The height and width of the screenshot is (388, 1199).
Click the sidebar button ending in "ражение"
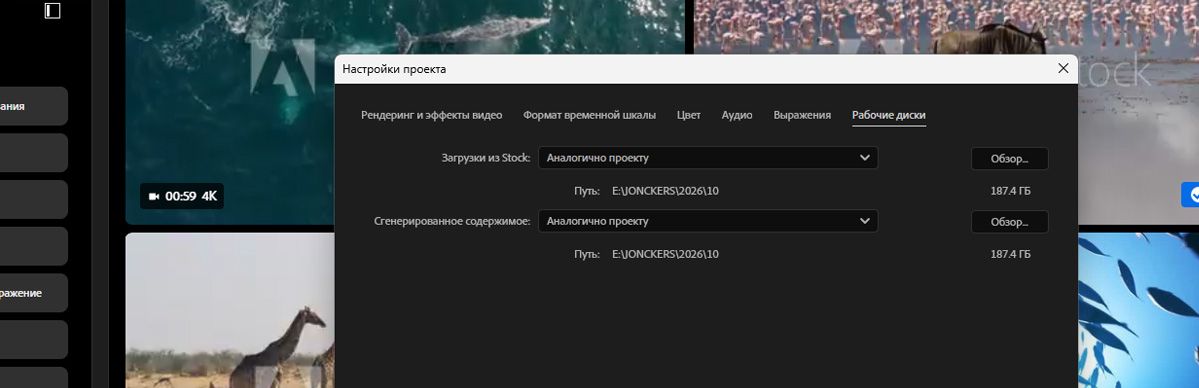click(34, 293)
